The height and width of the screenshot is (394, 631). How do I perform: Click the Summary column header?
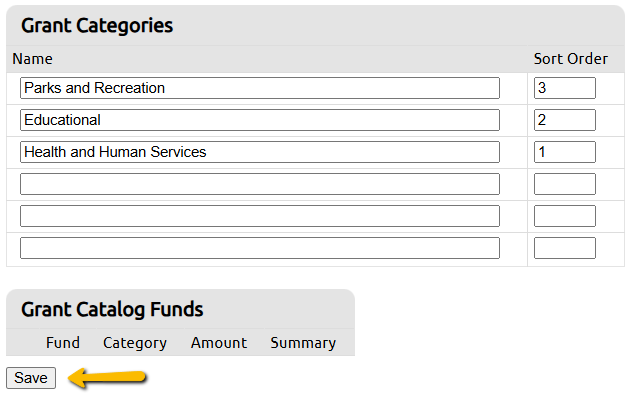click(303, 343)
